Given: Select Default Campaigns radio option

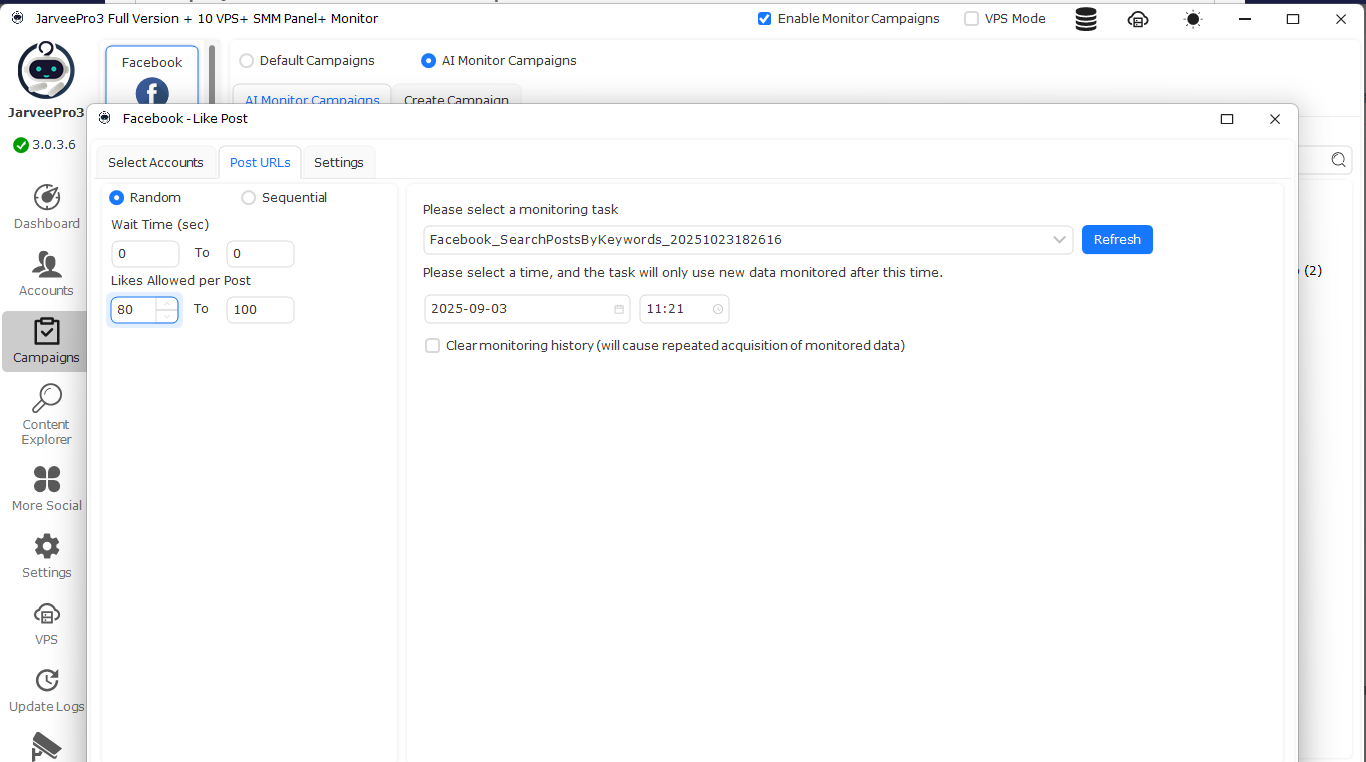Looking at the screenshot, I should [247, 61].
